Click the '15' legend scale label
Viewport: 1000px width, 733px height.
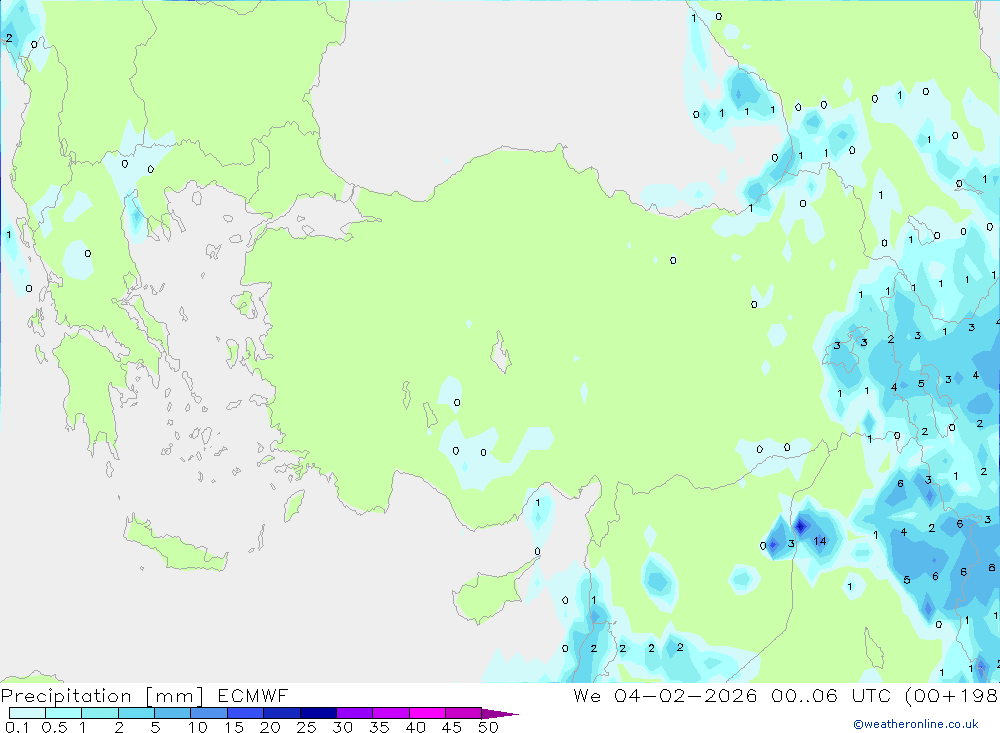point(234,727)
